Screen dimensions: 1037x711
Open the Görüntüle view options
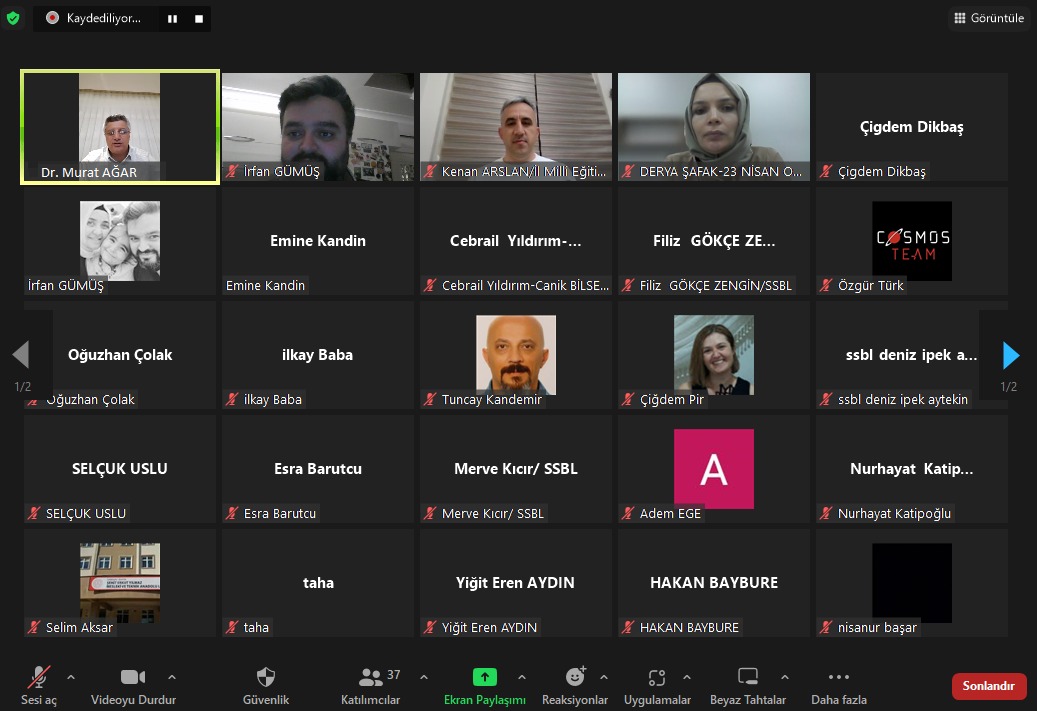click(989, 18)
